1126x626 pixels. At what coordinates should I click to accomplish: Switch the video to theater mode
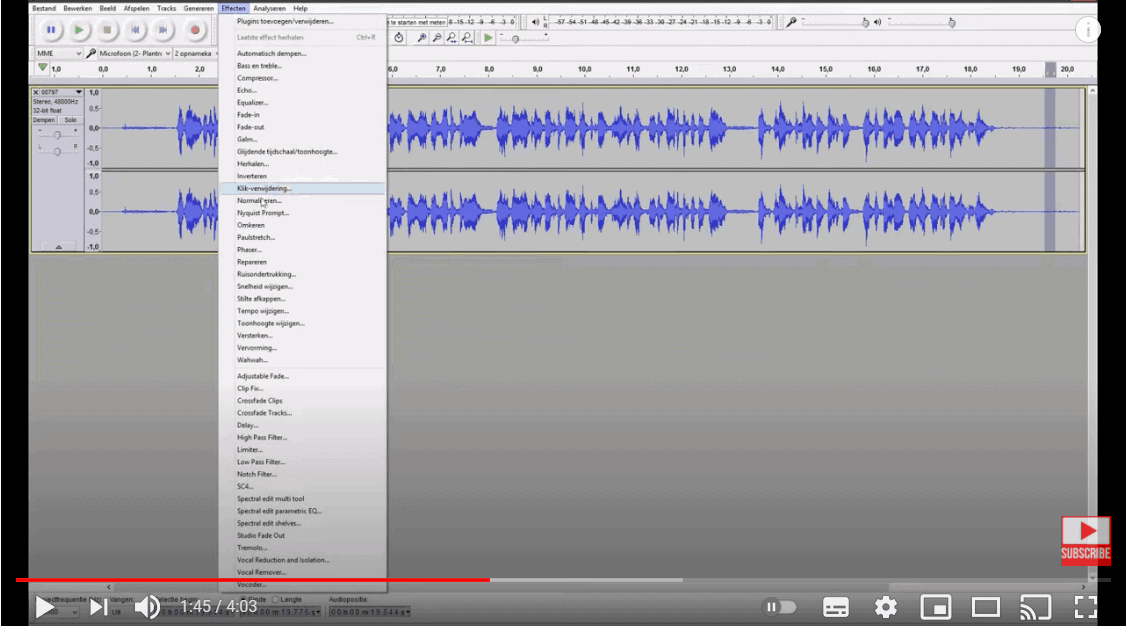[x=986, y=607]
